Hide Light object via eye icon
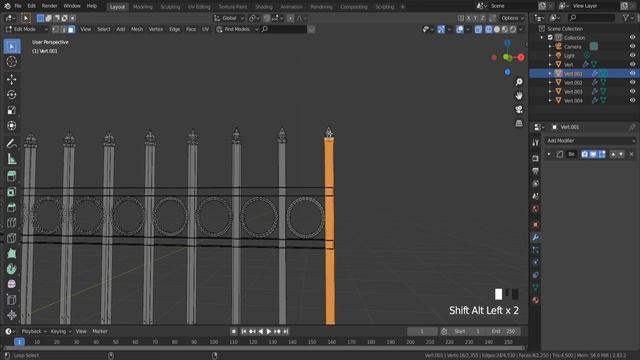 pyautogui.click(x=632, y=56)
